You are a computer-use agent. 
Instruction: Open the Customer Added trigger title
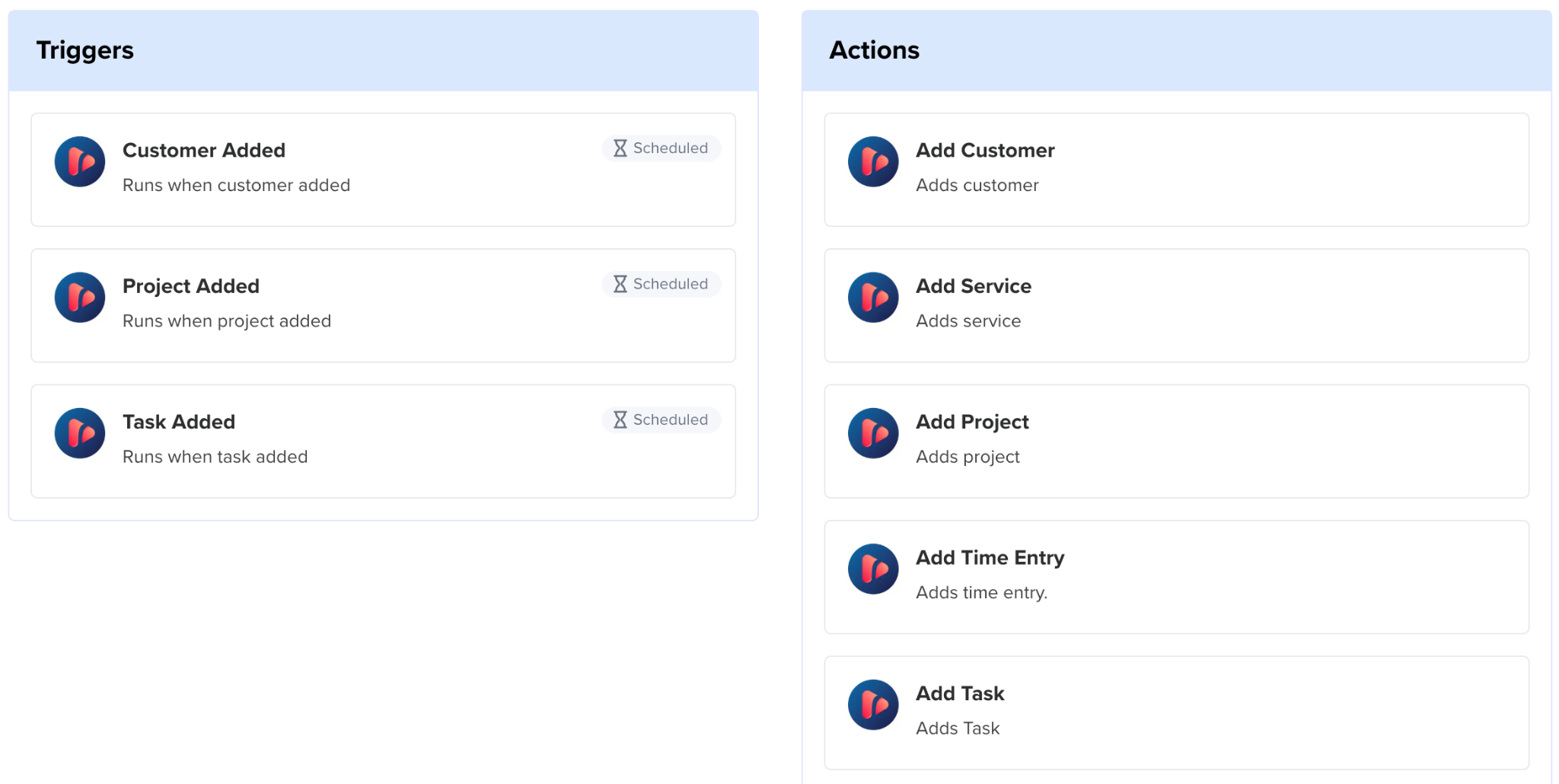(204, 151)
